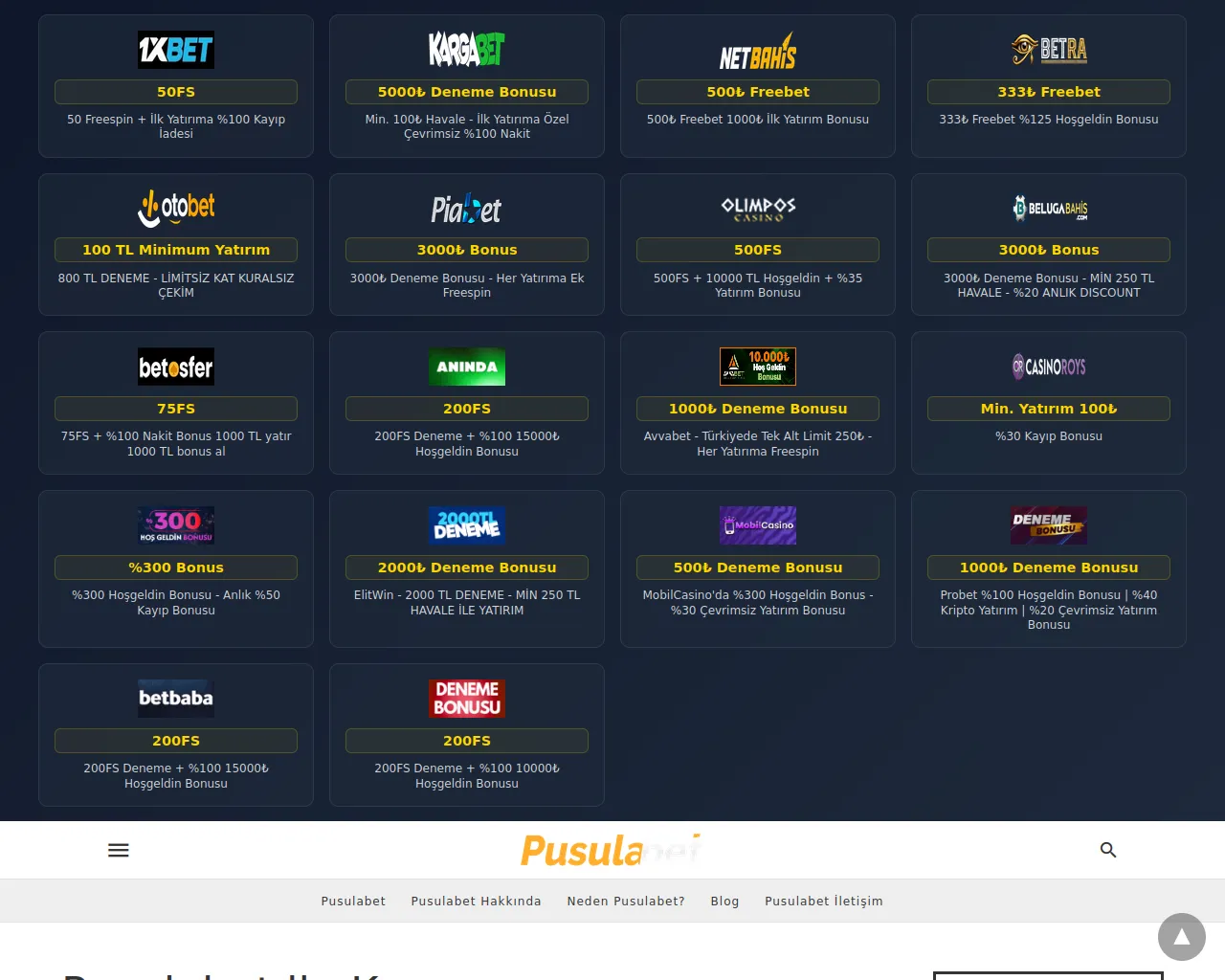Click the 1xBet logo
The width and height of the screenshot is (1225, 980).
pyautogui.click(x=176, y=49)
